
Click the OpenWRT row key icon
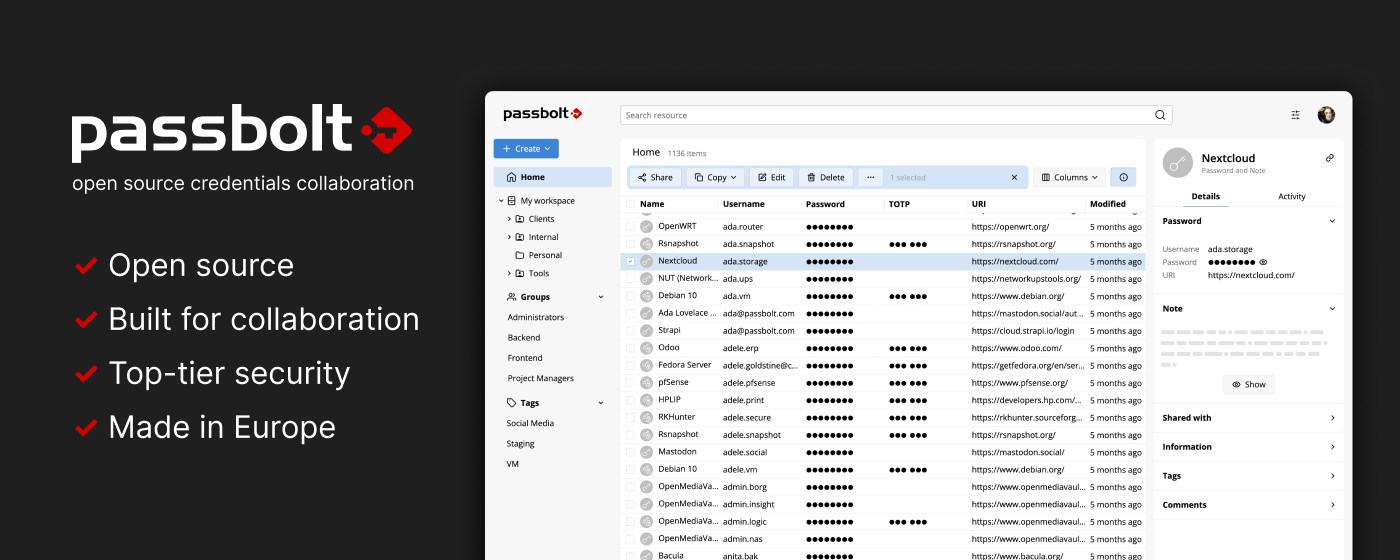(x=646, y=227)
